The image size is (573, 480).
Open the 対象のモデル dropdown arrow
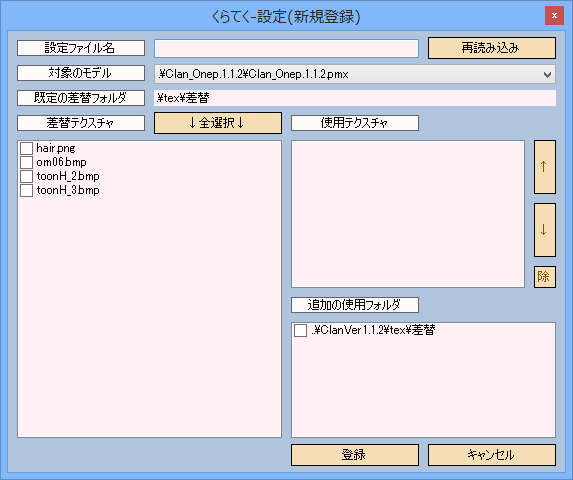tap(547, 75)
